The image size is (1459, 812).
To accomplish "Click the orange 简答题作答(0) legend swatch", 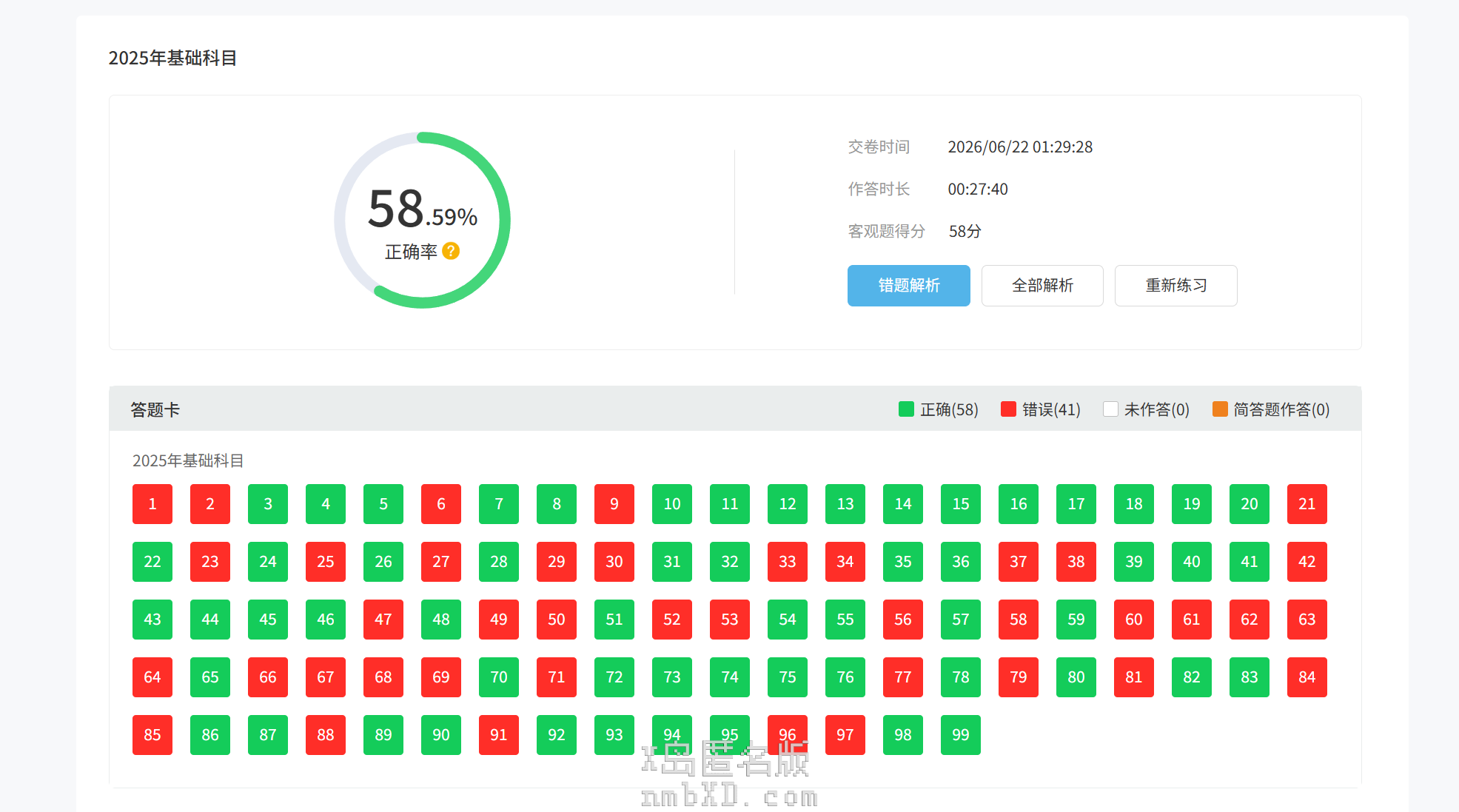I will (x=1220, y=409).
